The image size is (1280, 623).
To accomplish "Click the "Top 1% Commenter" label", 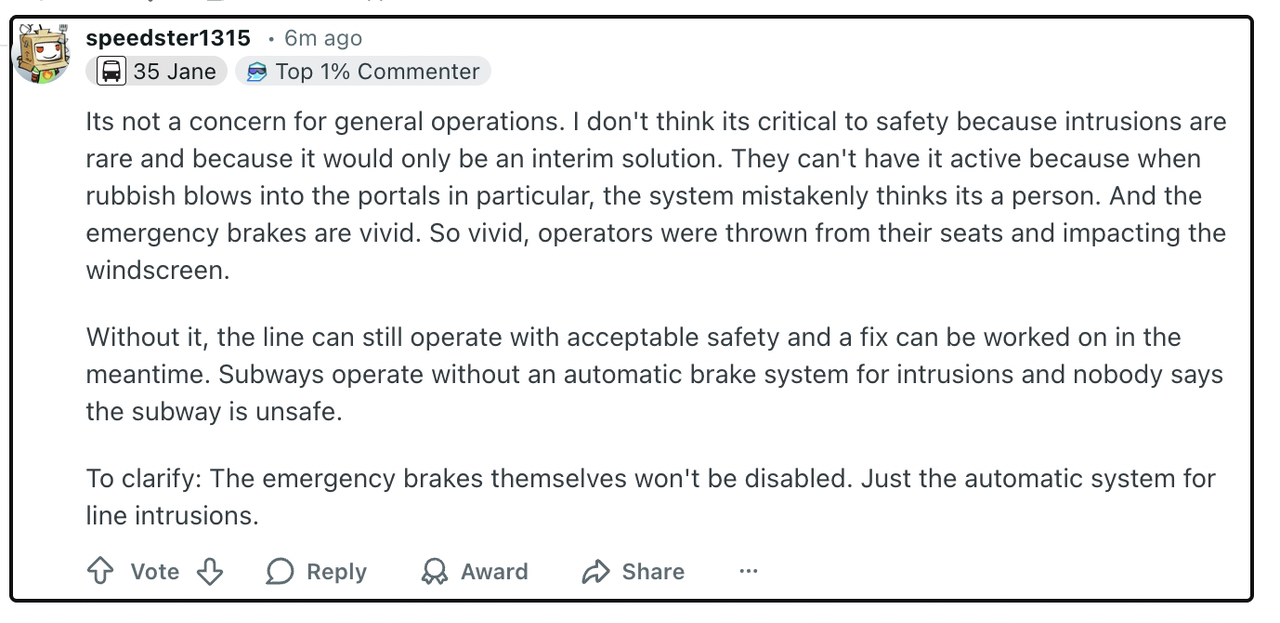I will pyautogui.click(x=377, y=72).
